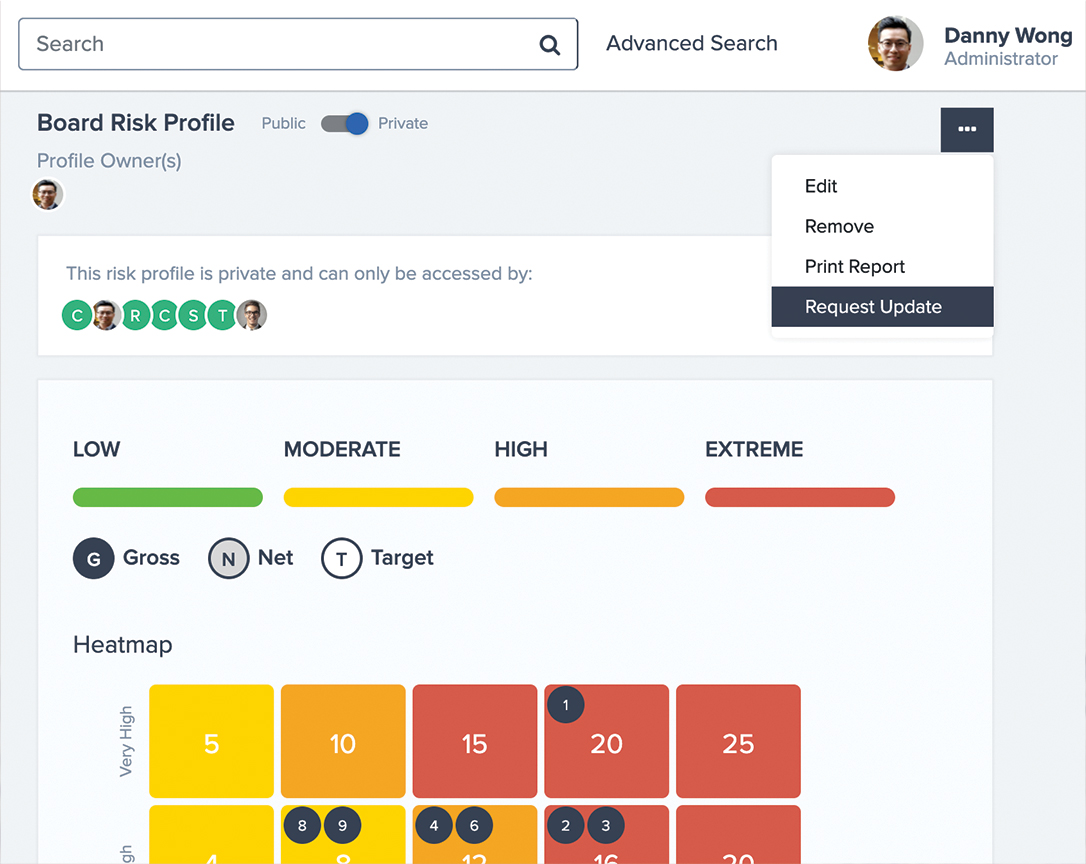Click the green LOW legend bar
The width and height of the screenshot is (1086, 864).
[168, 497]
